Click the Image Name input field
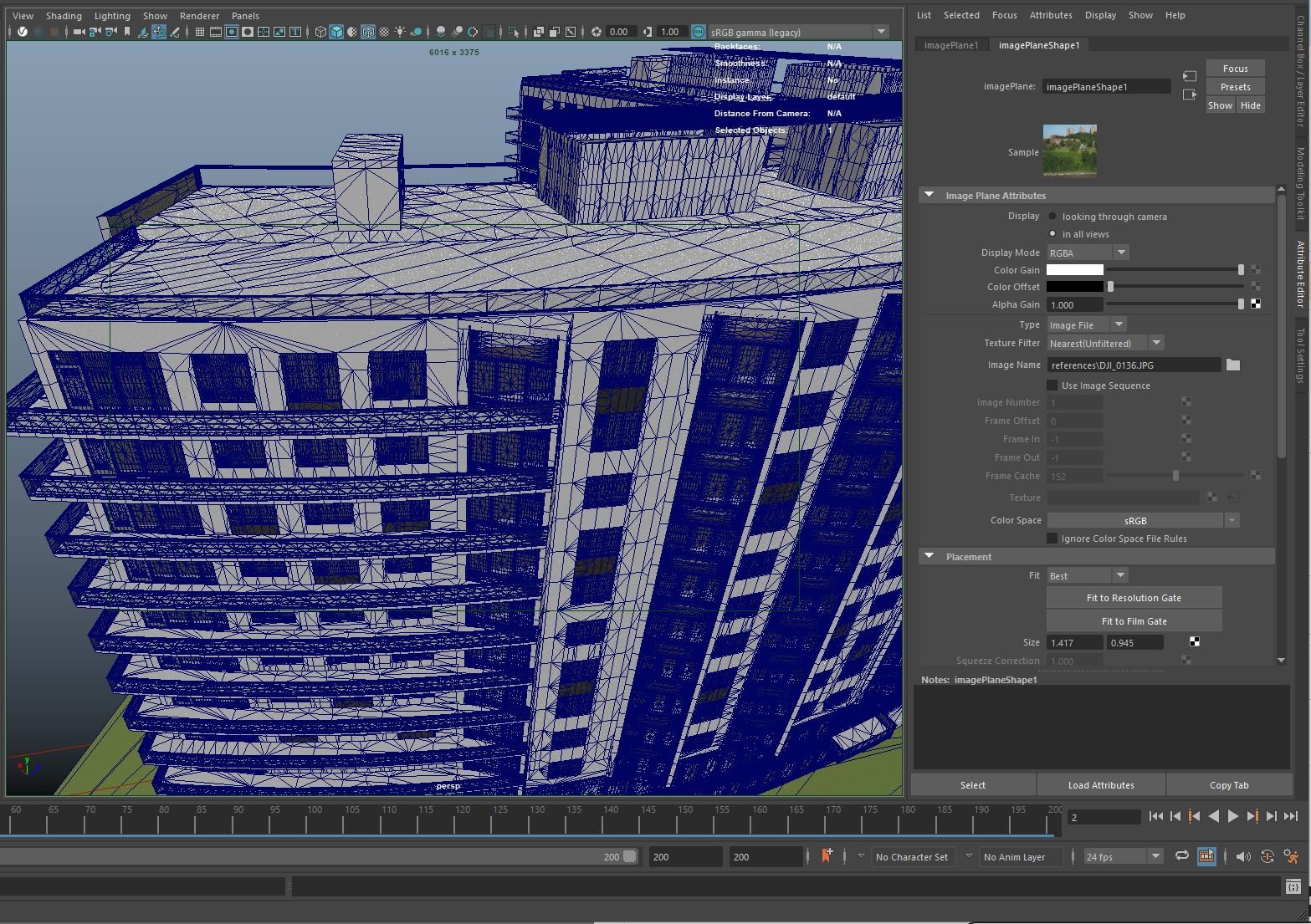This screenshot has height=924, width=1311. [x=1134, y=365]
